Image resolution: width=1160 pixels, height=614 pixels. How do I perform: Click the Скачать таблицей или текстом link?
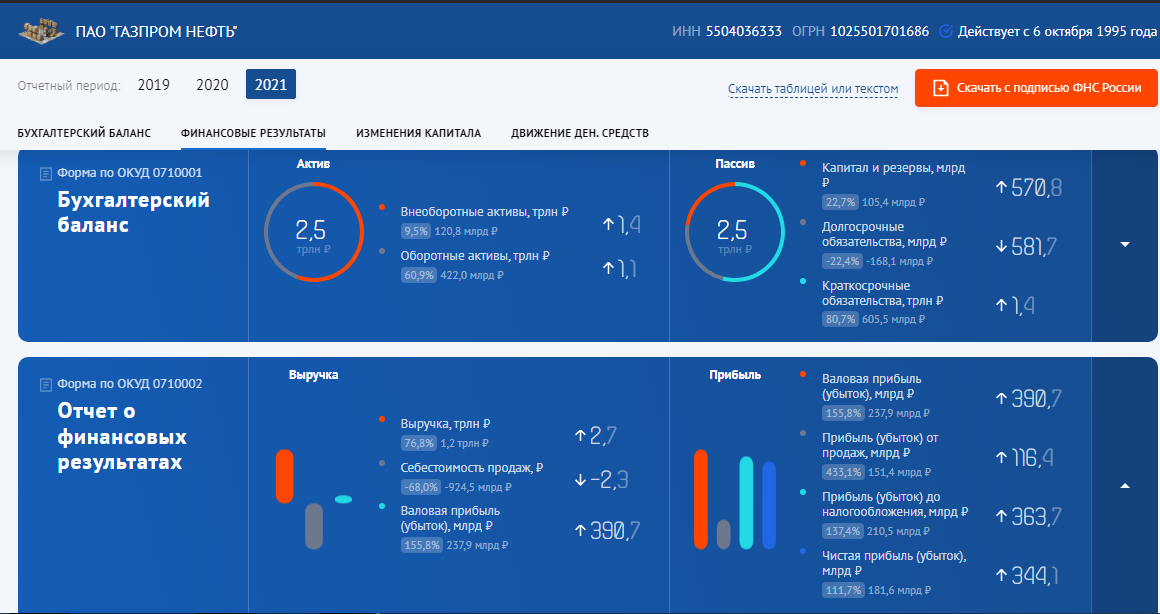813,89
